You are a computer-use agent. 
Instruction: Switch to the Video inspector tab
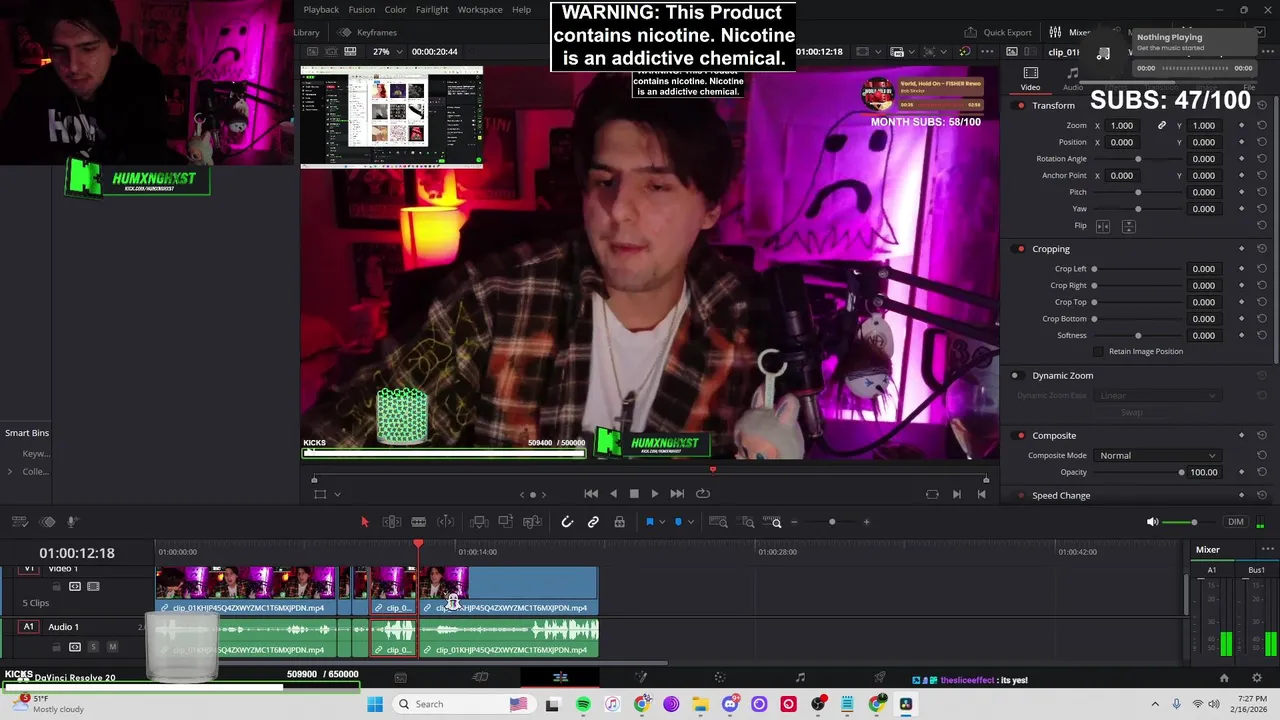coord(1030,79)
